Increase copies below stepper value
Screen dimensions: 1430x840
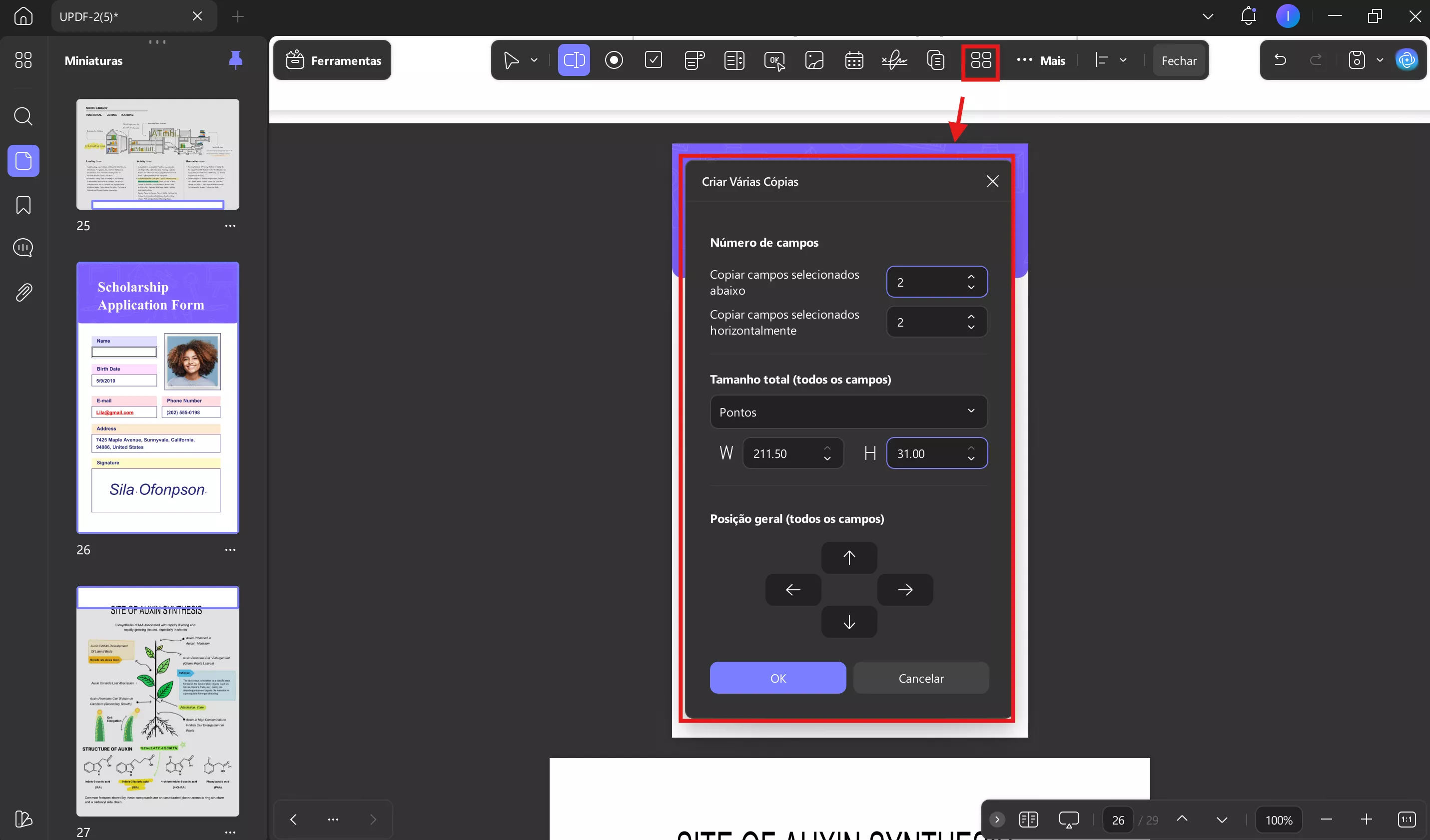coord(971,277)
